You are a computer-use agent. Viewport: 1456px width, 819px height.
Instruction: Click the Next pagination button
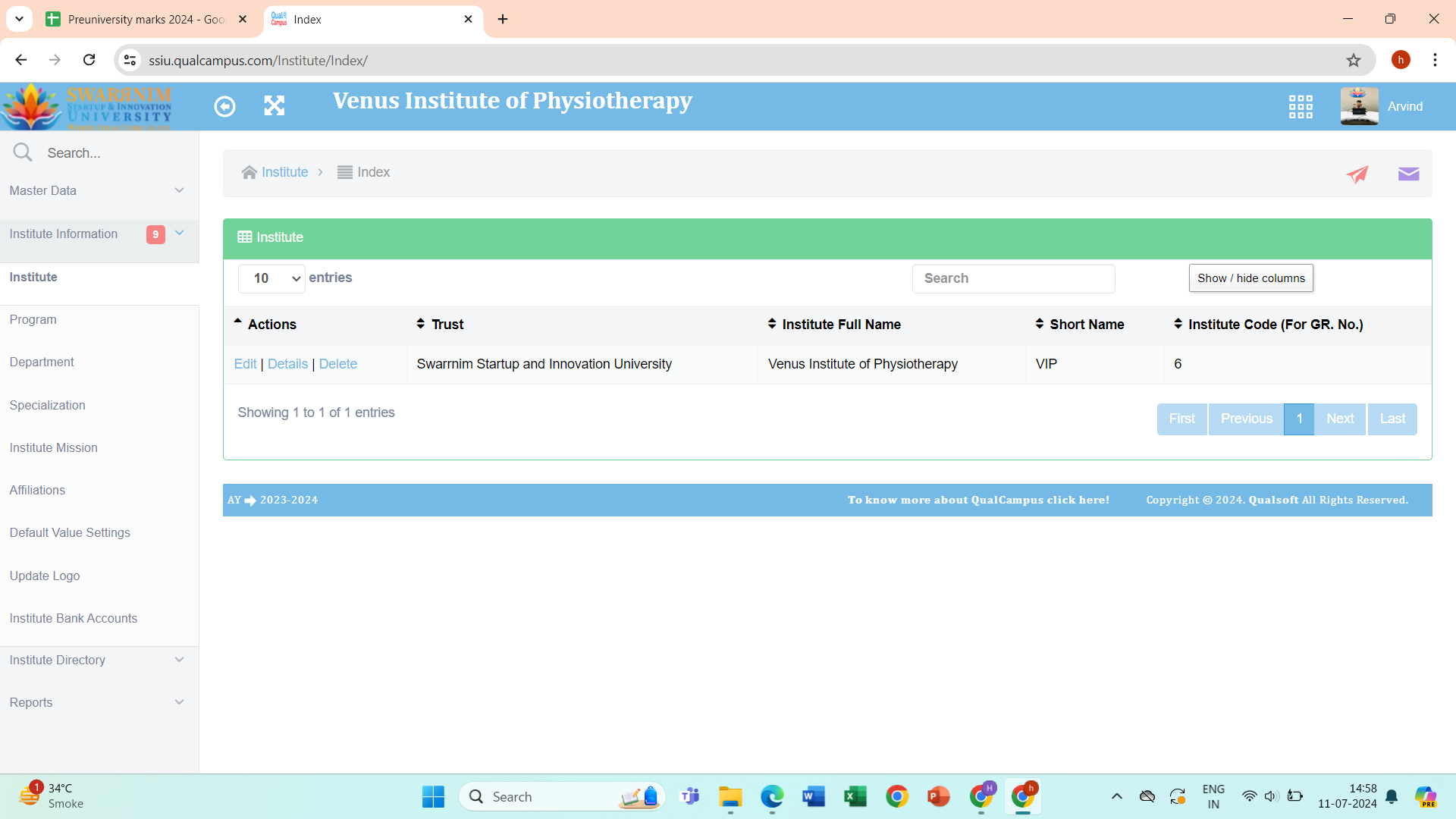[1340, 419]
